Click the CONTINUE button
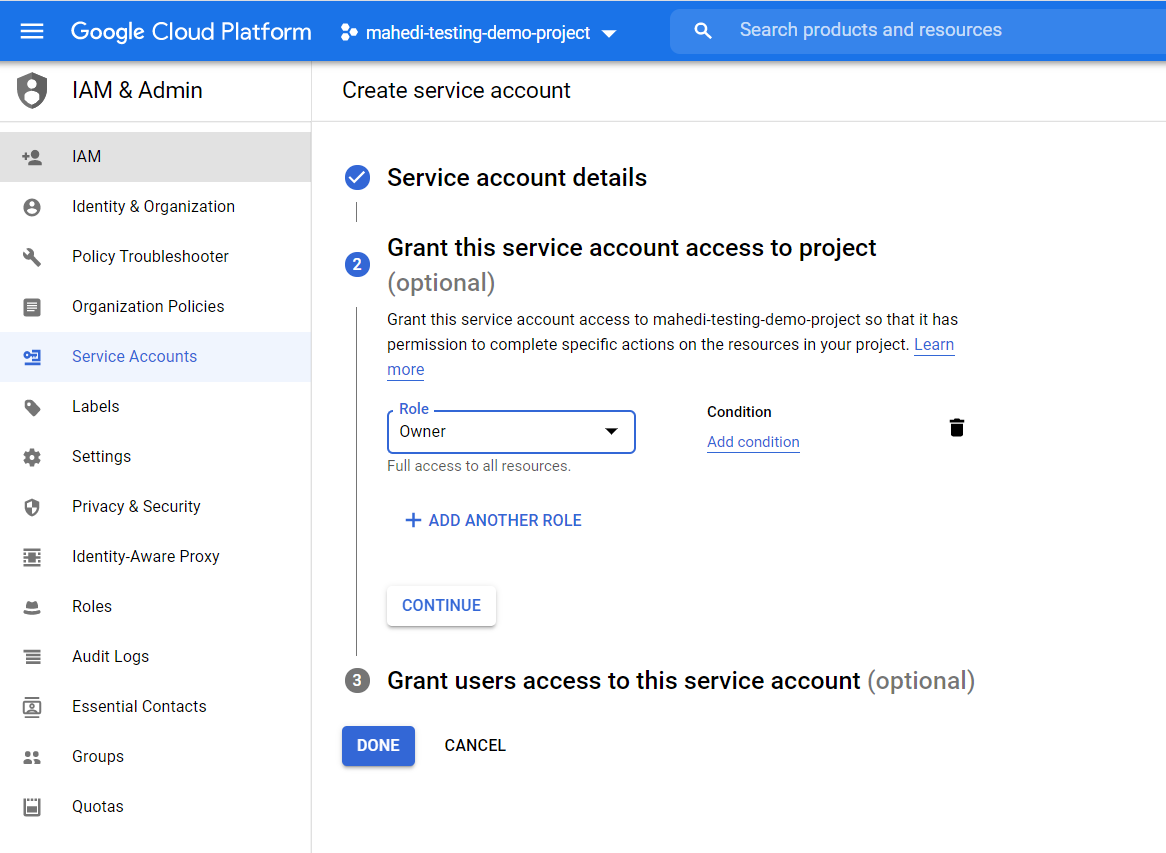Viewport: 1166px width, 853px height. [441, 605]
